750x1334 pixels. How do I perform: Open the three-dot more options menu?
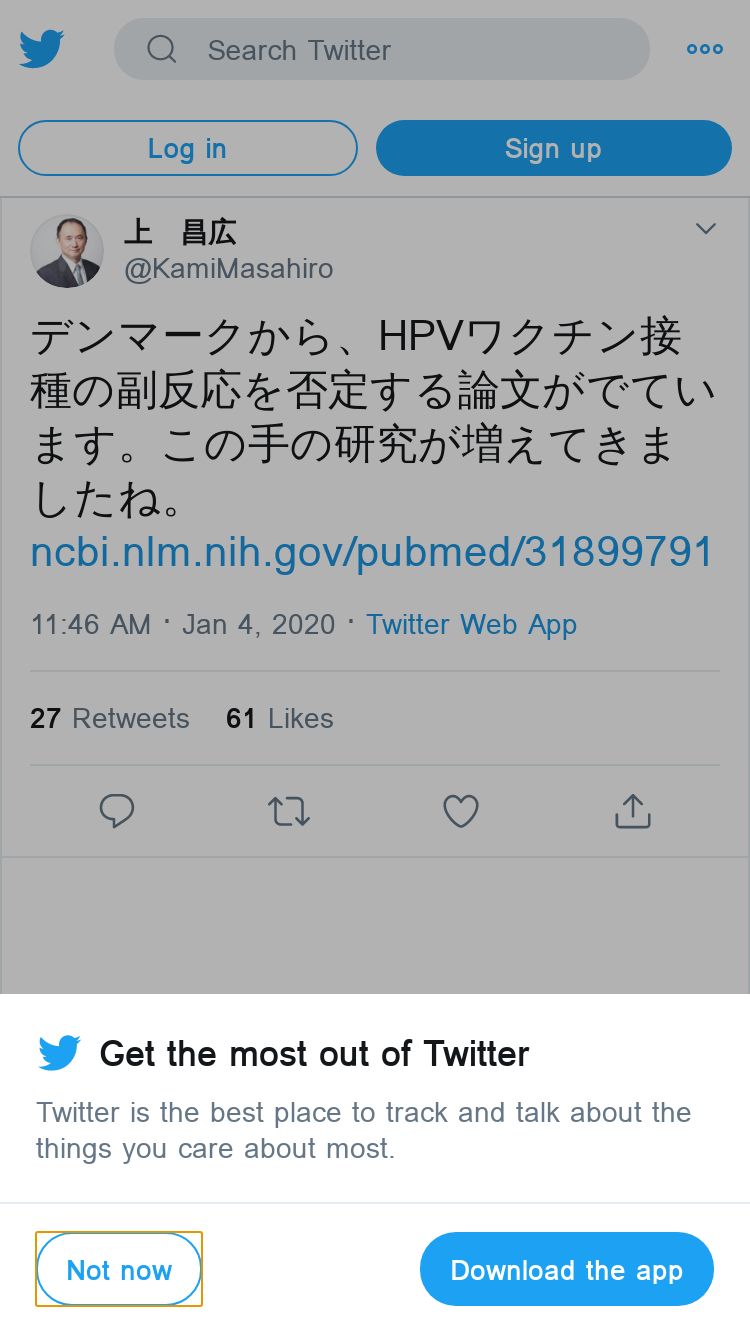point(705,49)
